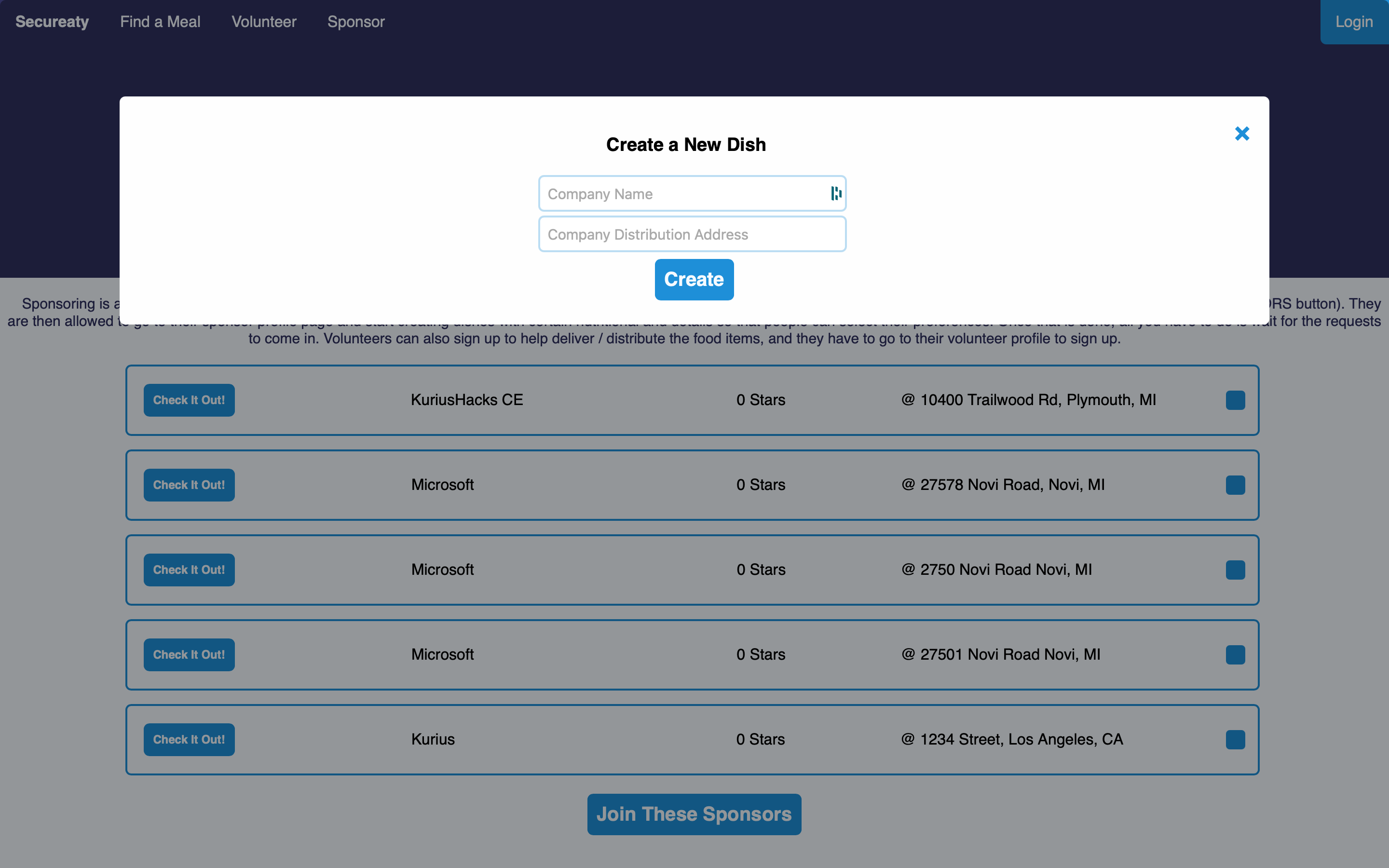This screenshot has height=868, width=1389.
Task: Click Join These Sponsors button
Action: pos(694,814)
